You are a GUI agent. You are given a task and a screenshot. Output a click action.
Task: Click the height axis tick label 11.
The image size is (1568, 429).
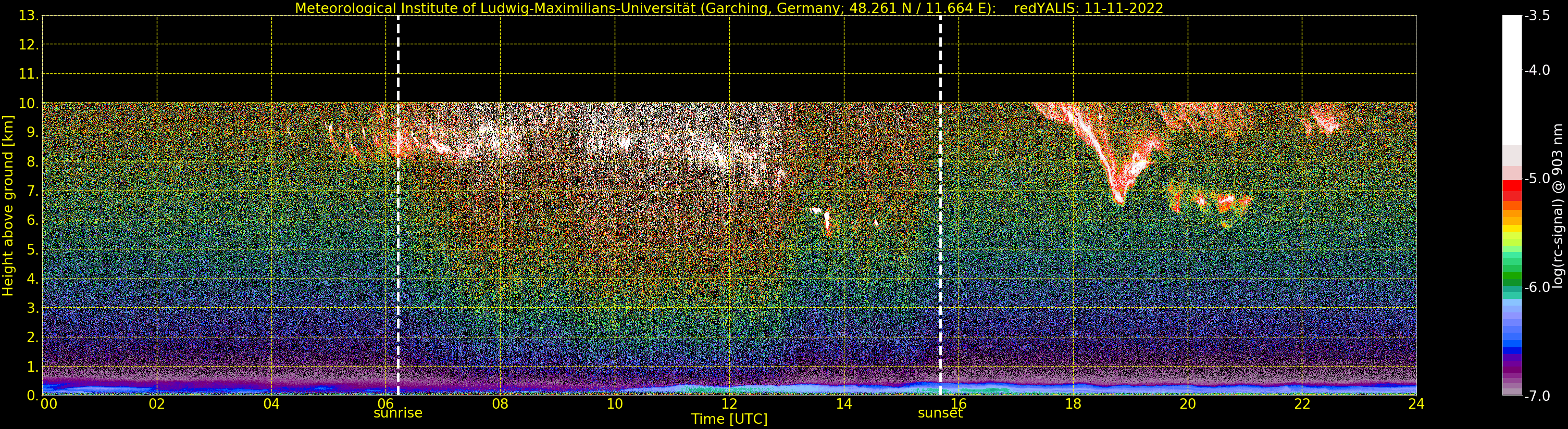point(29,74)
